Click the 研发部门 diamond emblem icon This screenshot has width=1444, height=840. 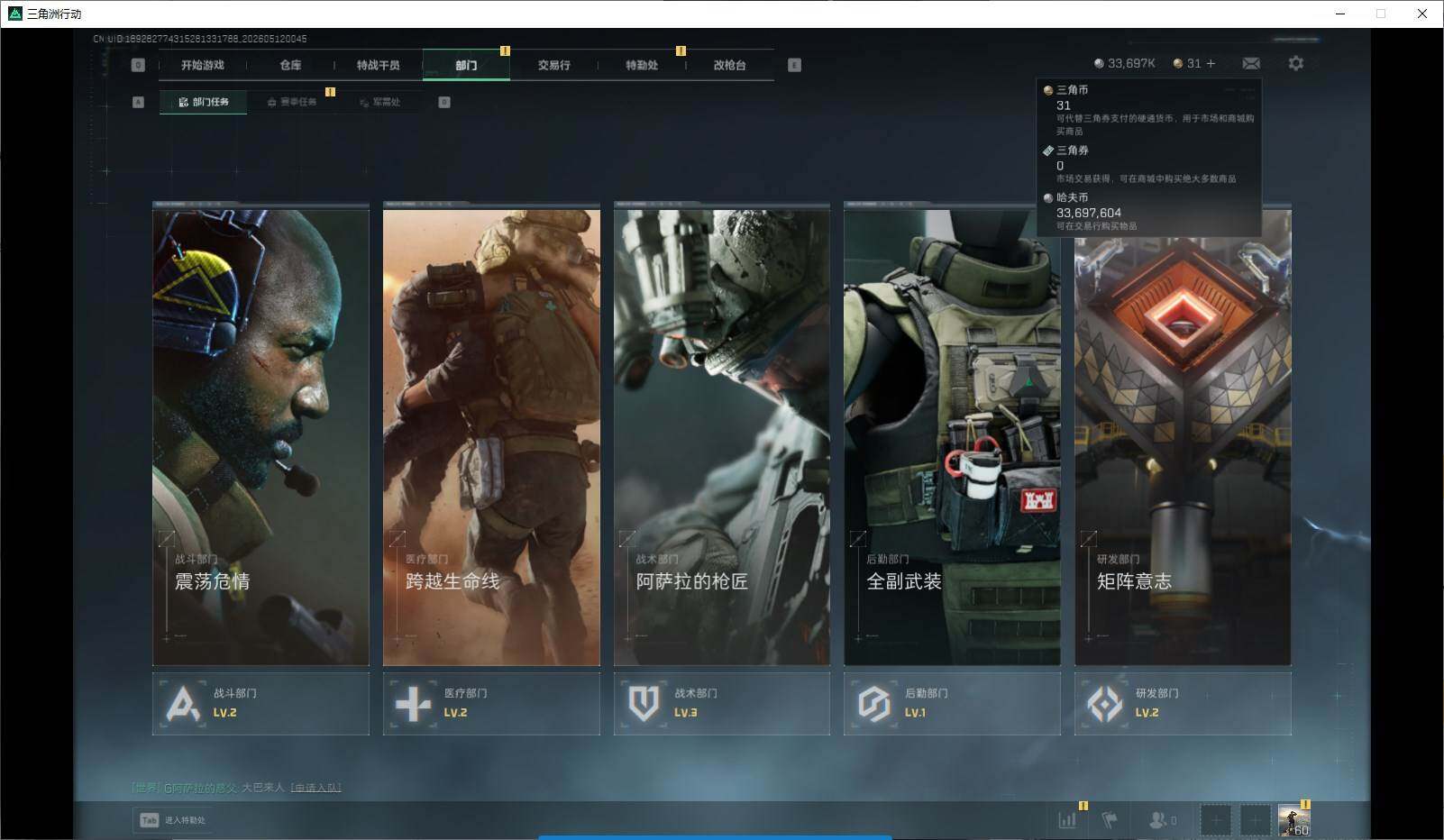[1105, 703]
